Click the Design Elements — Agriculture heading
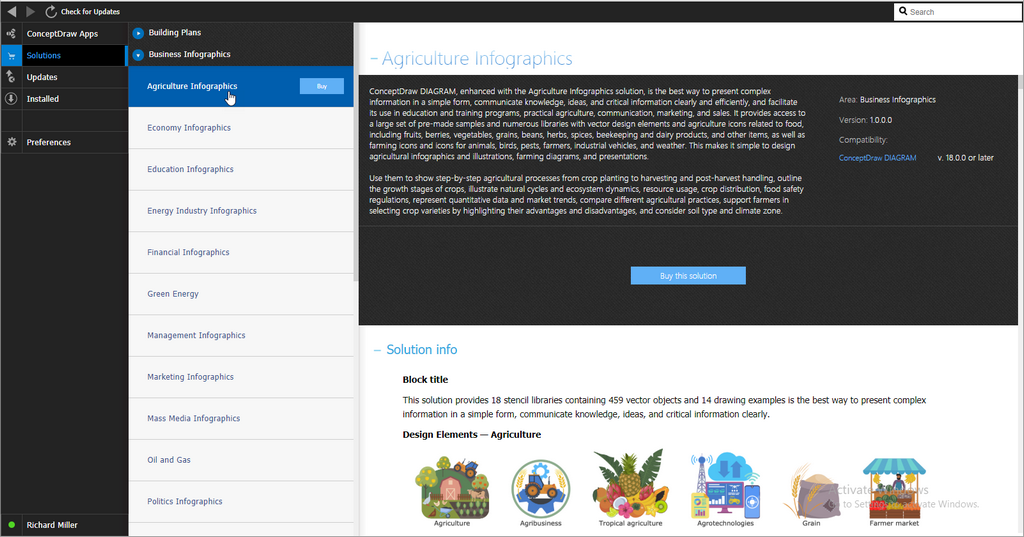This screenshot has height=537, width=1024. [472, 434]
